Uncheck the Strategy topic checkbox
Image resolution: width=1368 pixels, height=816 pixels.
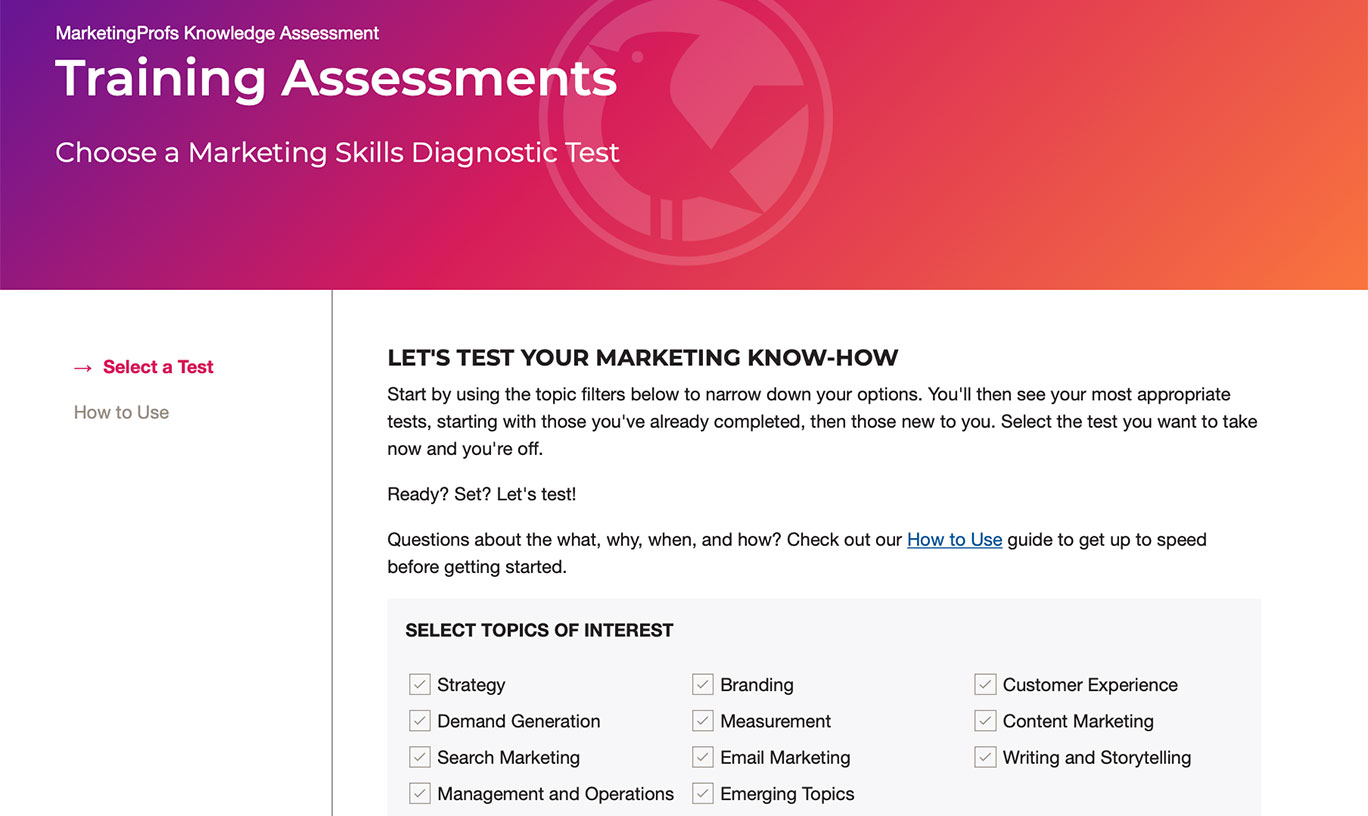pyautogui.click(x=419, y=685)
